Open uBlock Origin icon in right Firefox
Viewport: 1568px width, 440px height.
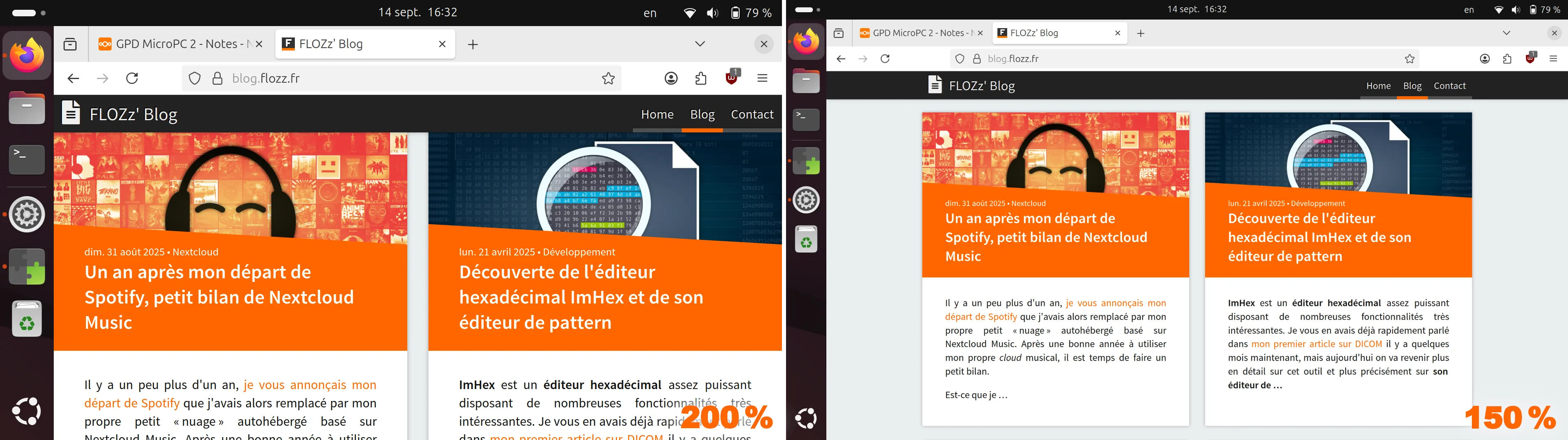point(1530,58)
